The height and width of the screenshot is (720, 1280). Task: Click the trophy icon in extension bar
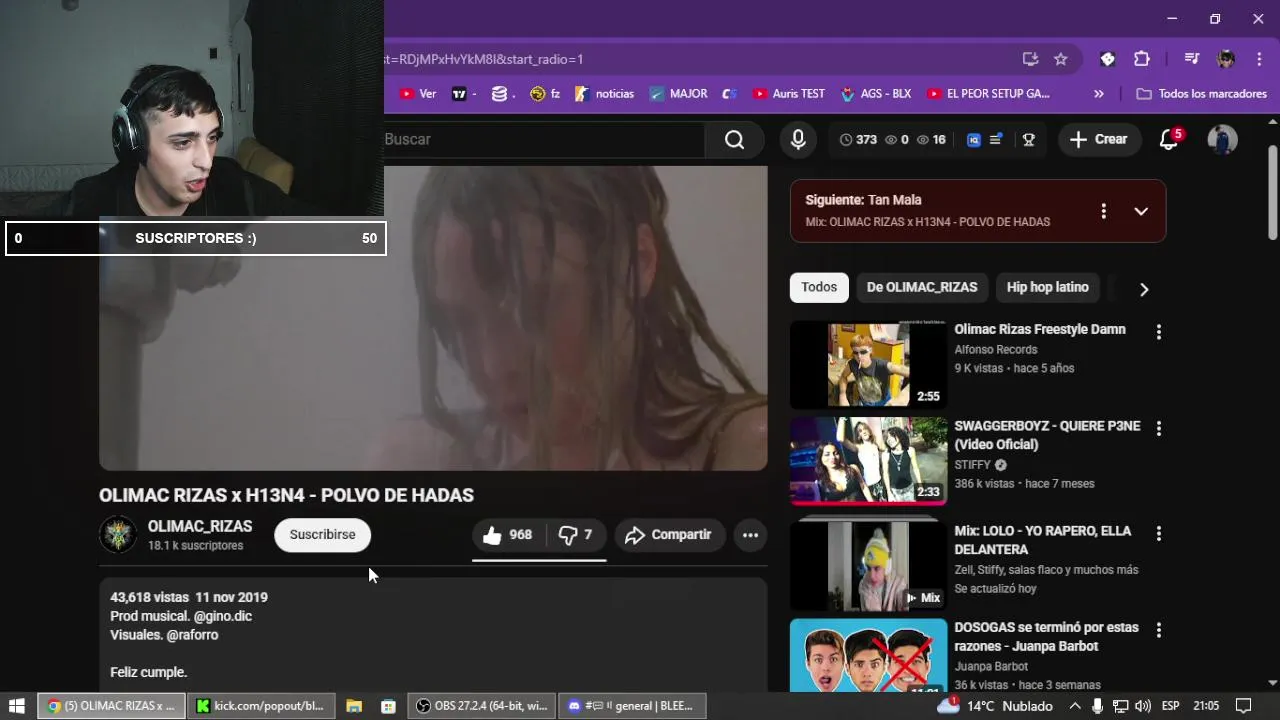(1028, 140)
